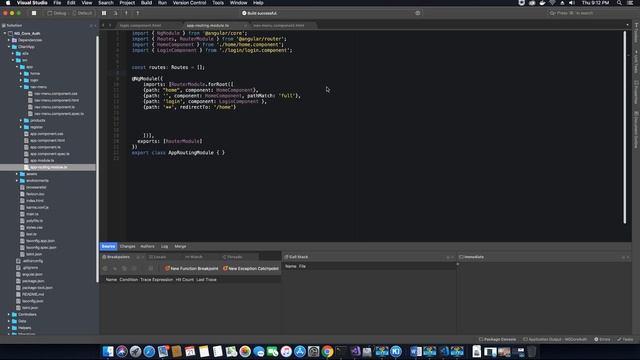
Task: Open the Default run target dropdown
Action: (x=82, y=13)
